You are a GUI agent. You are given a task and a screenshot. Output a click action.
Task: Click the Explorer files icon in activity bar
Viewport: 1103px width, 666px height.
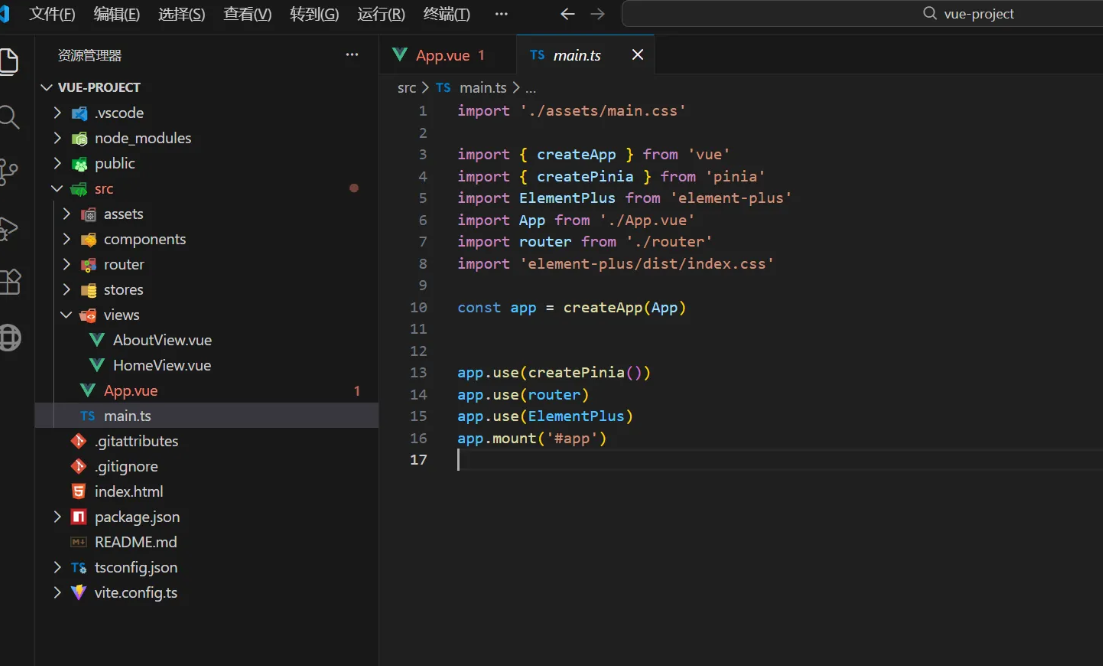tap(10, 62)
